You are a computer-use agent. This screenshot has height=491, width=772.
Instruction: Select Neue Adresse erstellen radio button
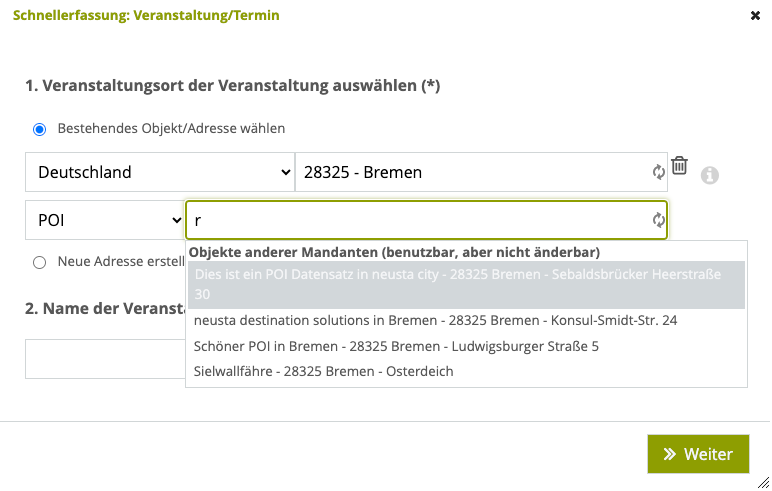pyautogui.click(x=39, y=262)
